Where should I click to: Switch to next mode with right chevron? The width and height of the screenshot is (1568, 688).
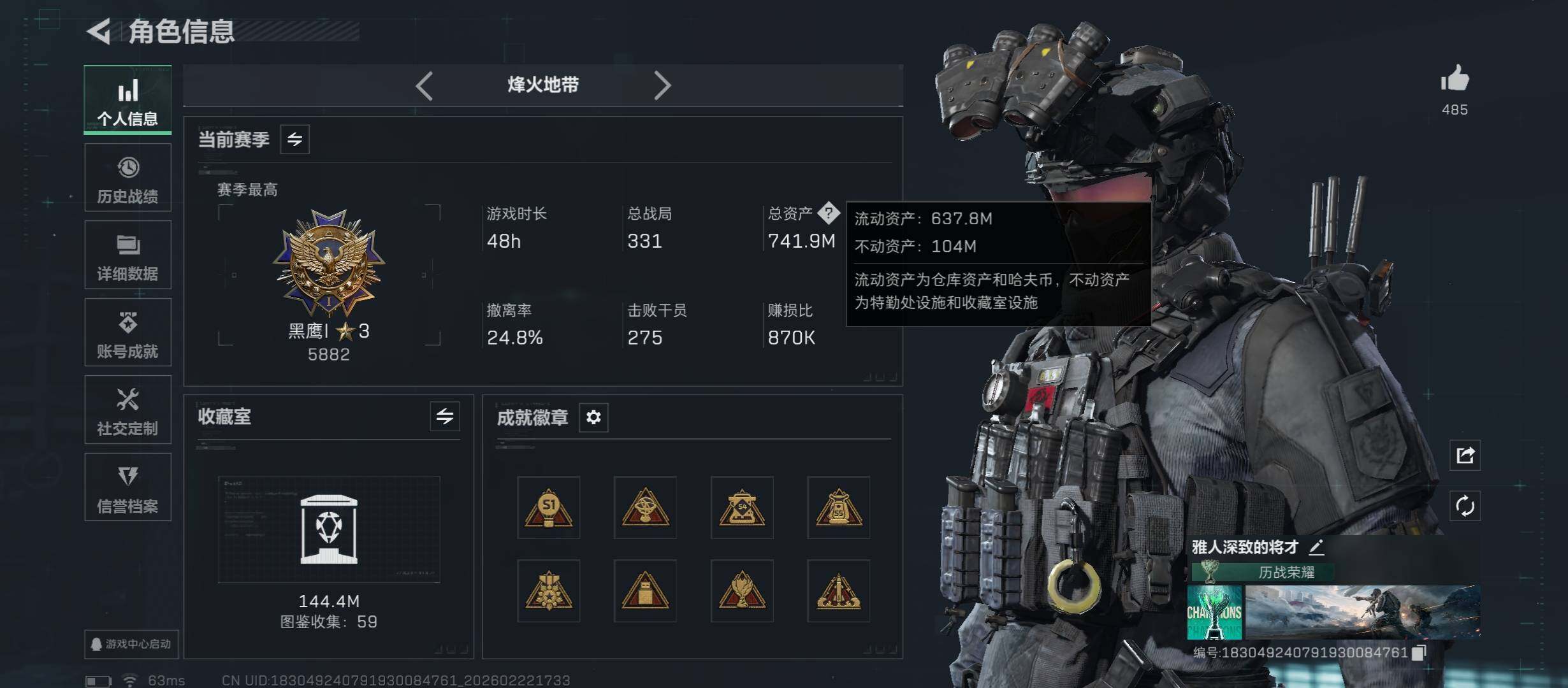[662, 85]
